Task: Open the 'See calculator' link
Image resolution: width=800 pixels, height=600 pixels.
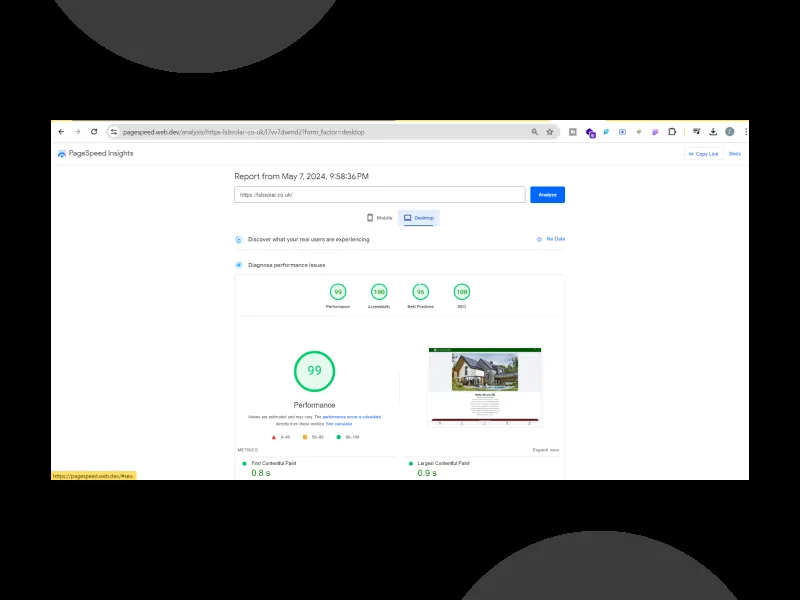Action: coord(339,423)
